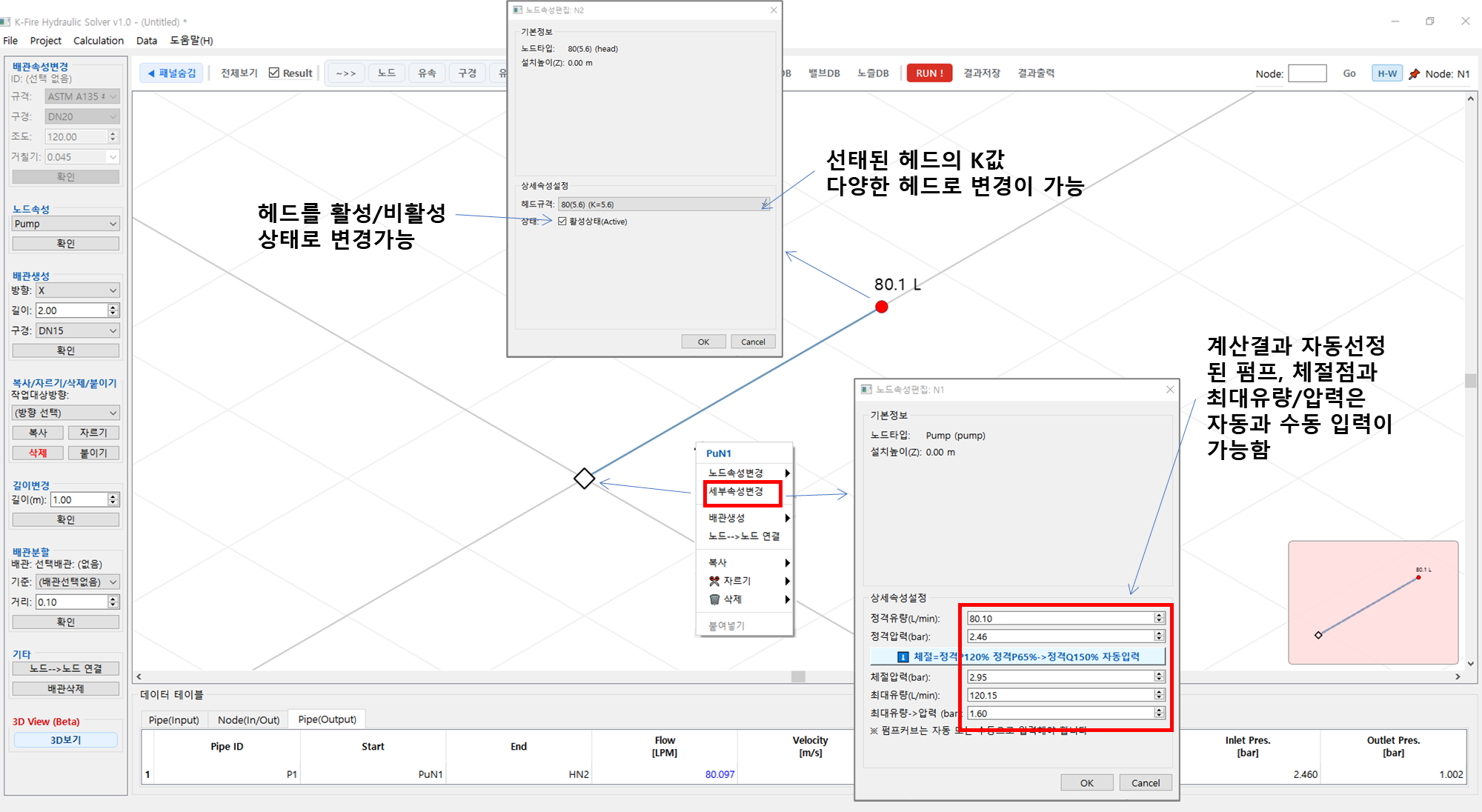Click the red sprinkler head node

point(881,307)
